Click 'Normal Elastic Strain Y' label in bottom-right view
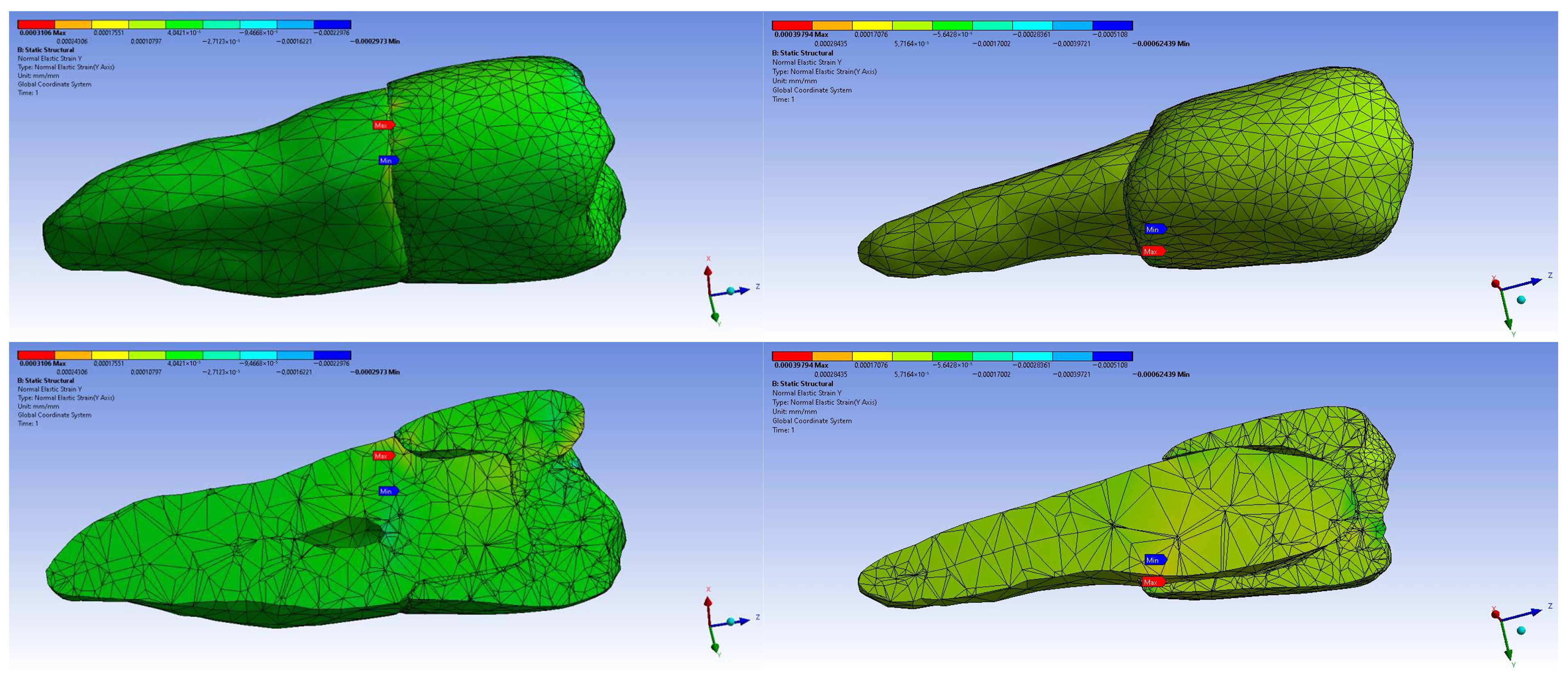Image resolution: width=1568 pixels, height=684 pixels. [x=807, y=392]
